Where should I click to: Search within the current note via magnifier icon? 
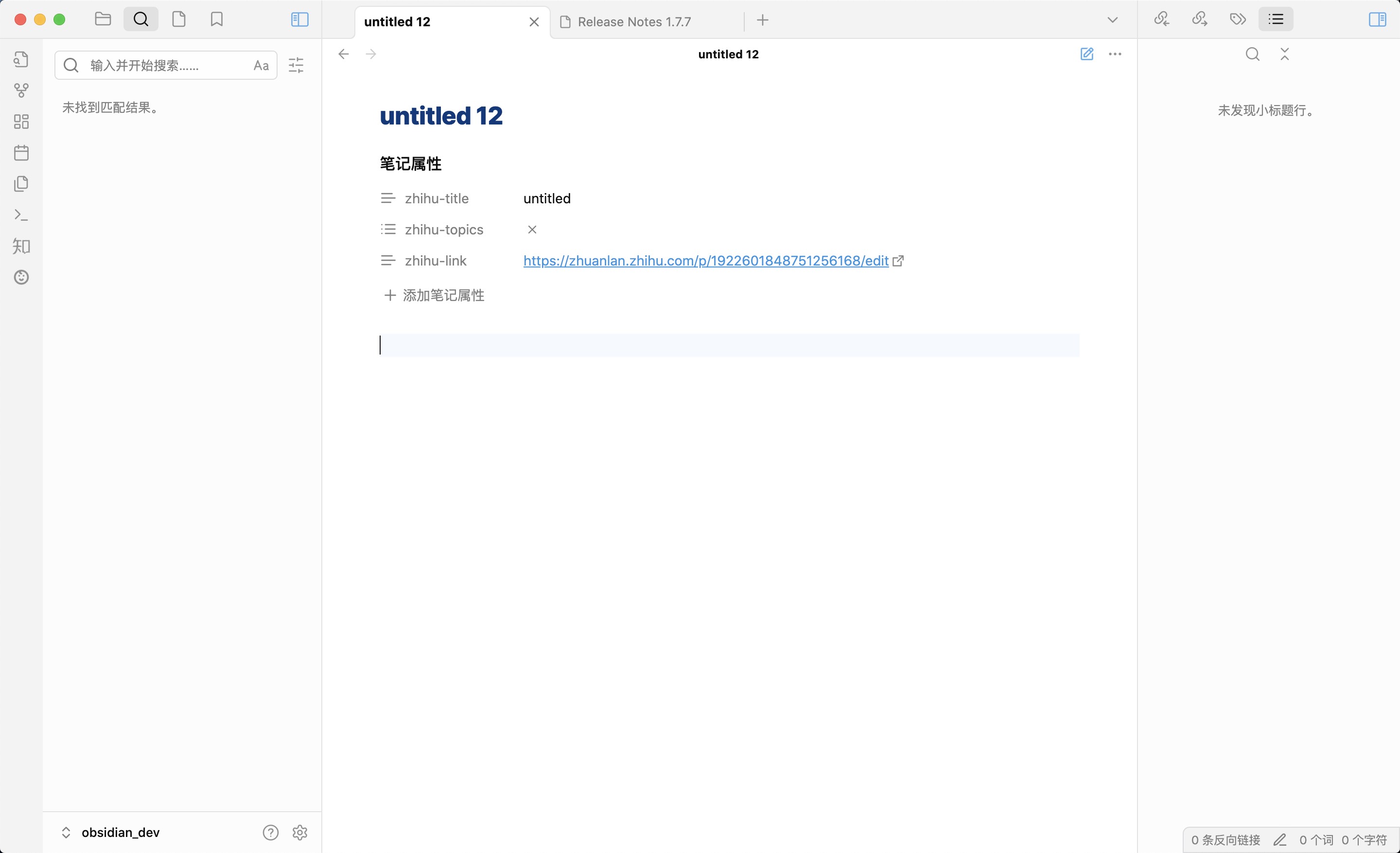click(x=1252, y=54)
